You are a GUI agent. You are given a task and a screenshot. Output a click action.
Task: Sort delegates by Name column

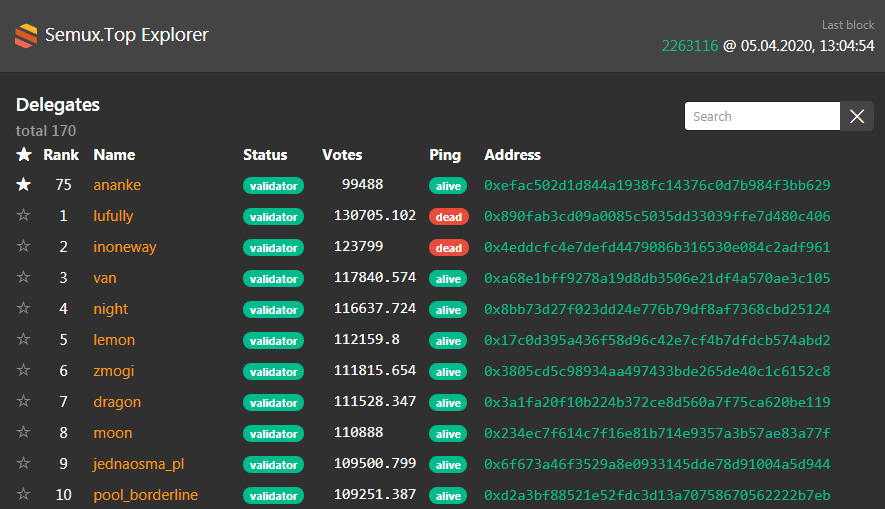[x=114, y=155]
